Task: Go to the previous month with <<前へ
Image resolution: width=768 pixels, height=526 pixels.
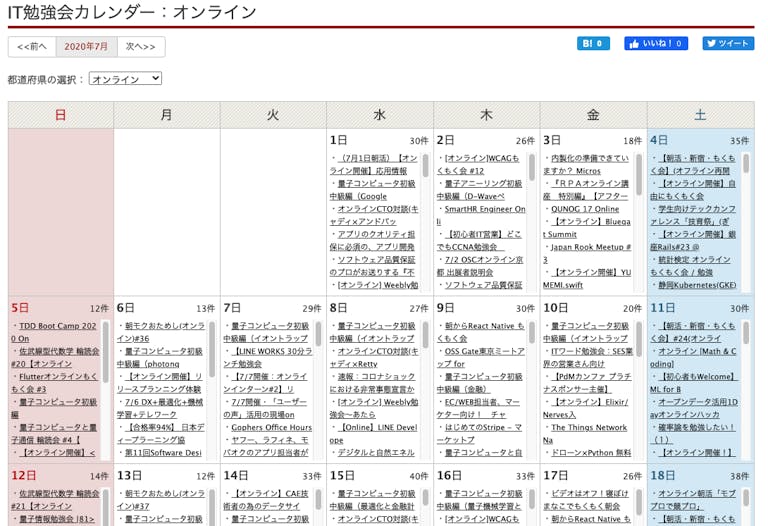Action: click(32, 47)
